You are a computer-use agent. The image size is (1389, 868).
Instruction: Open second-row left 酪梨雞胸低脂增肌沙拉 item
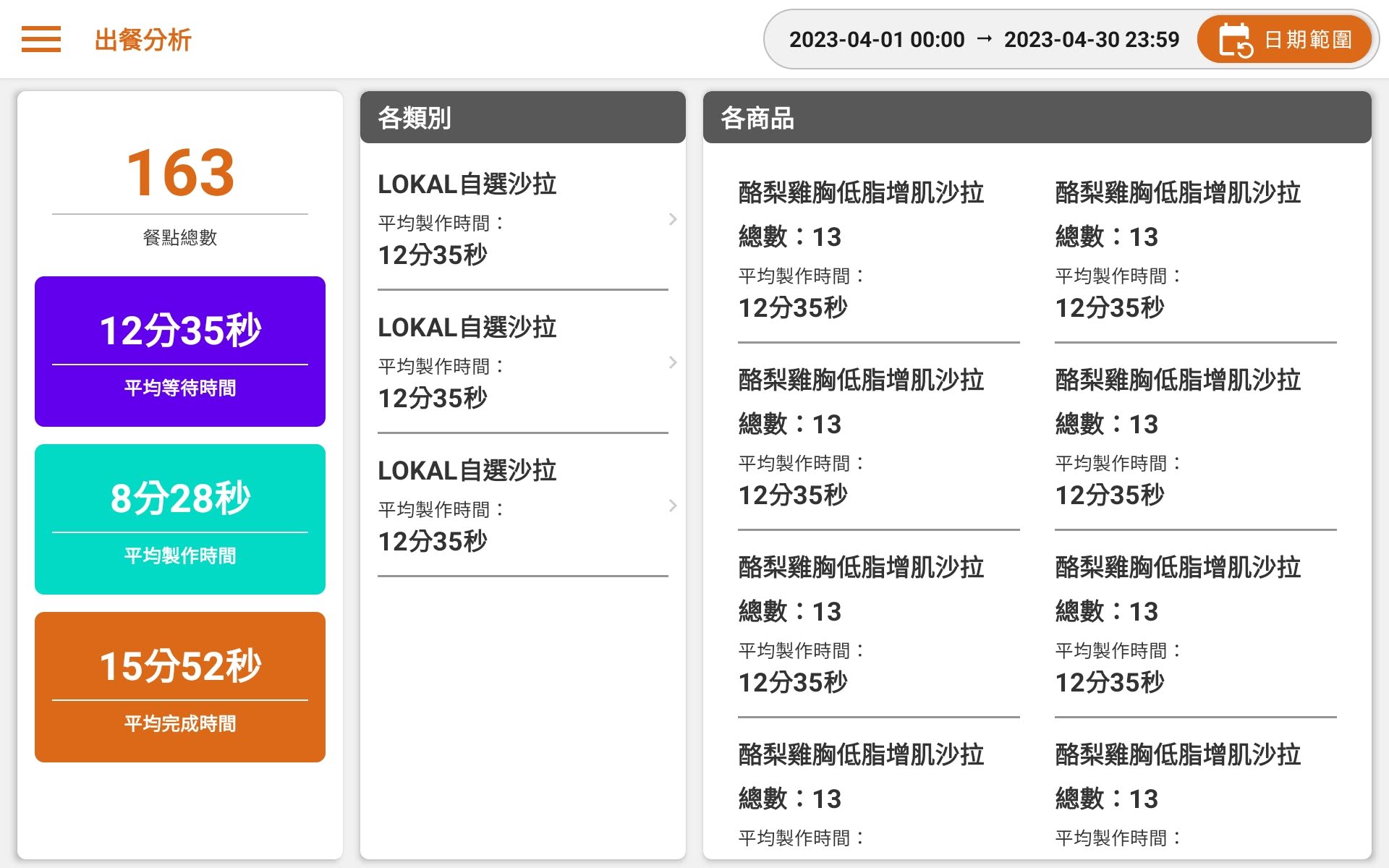(x=879, y=437)
